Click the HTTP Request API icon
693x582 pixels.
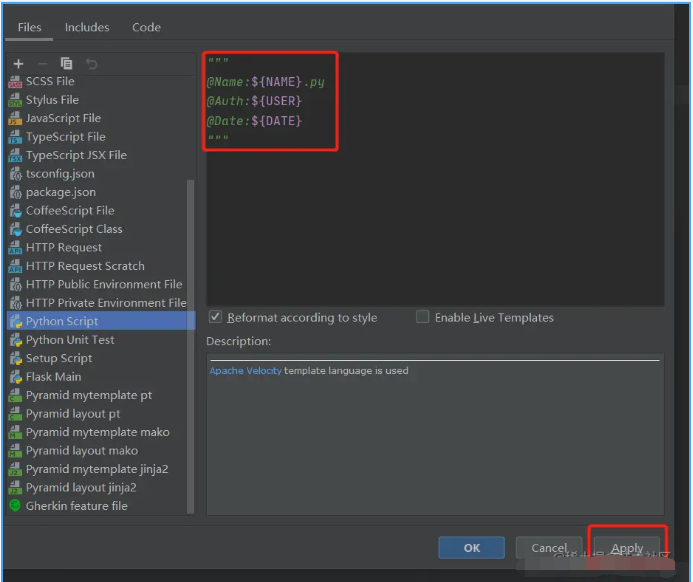coord(15,247)
